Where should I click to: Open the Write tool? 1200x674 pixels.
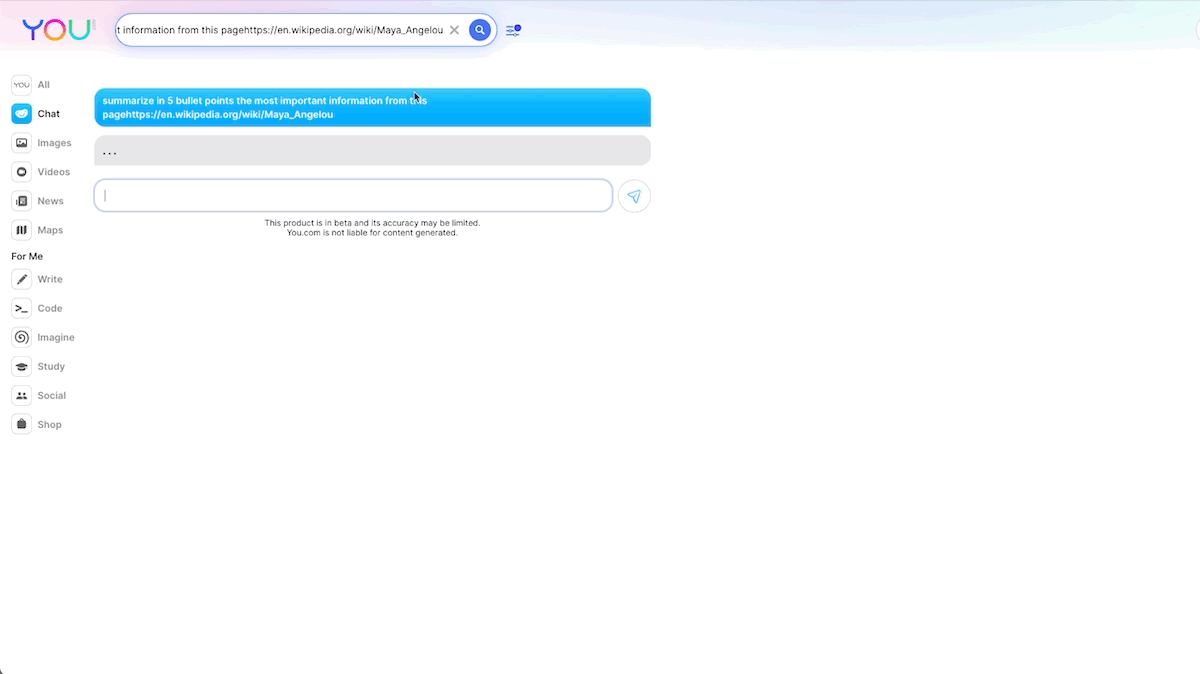(x=21, y=279)
